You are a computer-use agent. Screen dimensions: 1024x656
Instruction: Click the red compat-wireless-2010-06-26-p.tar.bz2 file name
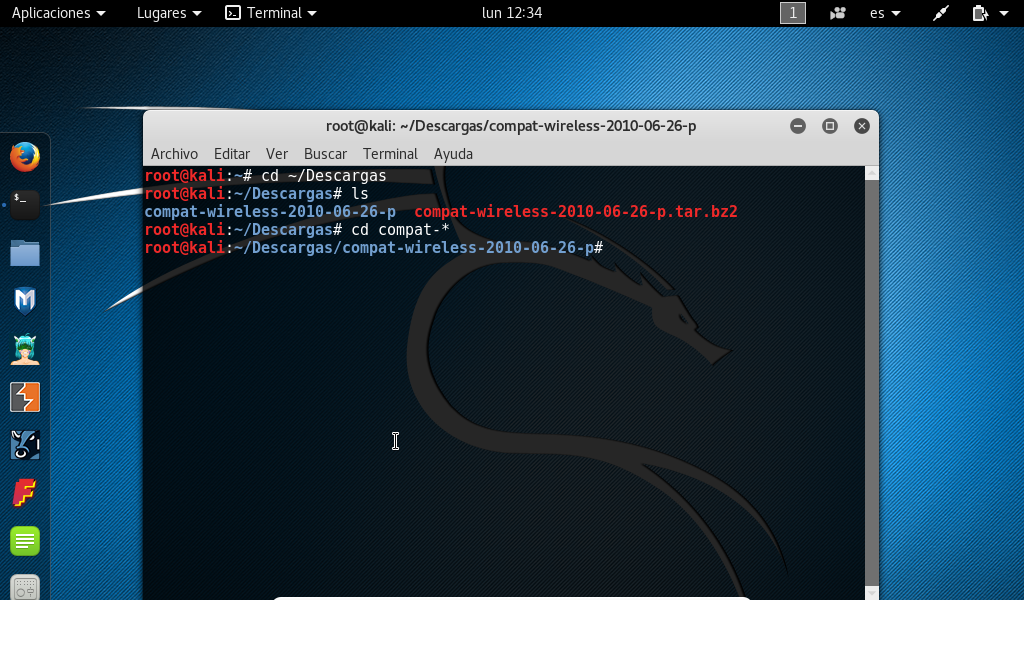tap(575, 212)
